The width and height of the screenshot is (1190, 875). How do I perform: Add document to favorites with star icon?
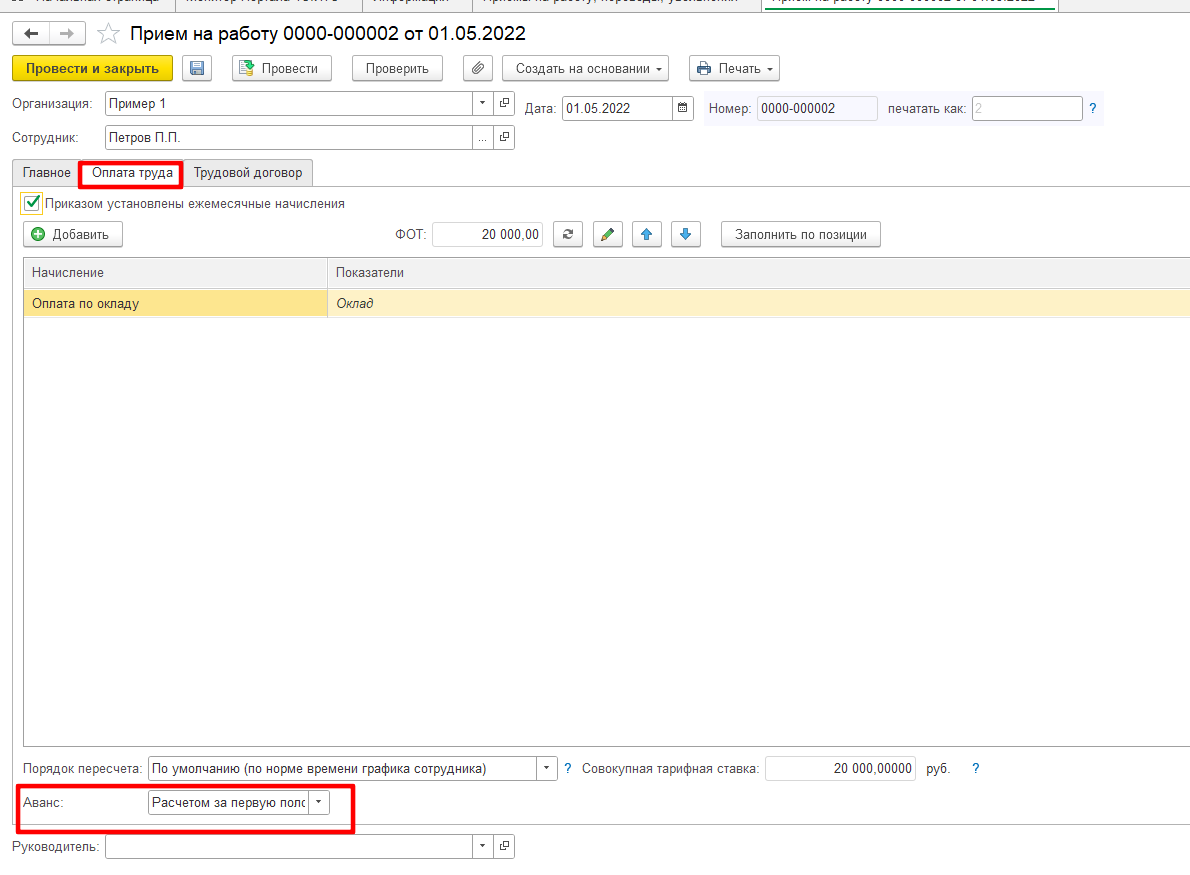[x=109, y=33]
